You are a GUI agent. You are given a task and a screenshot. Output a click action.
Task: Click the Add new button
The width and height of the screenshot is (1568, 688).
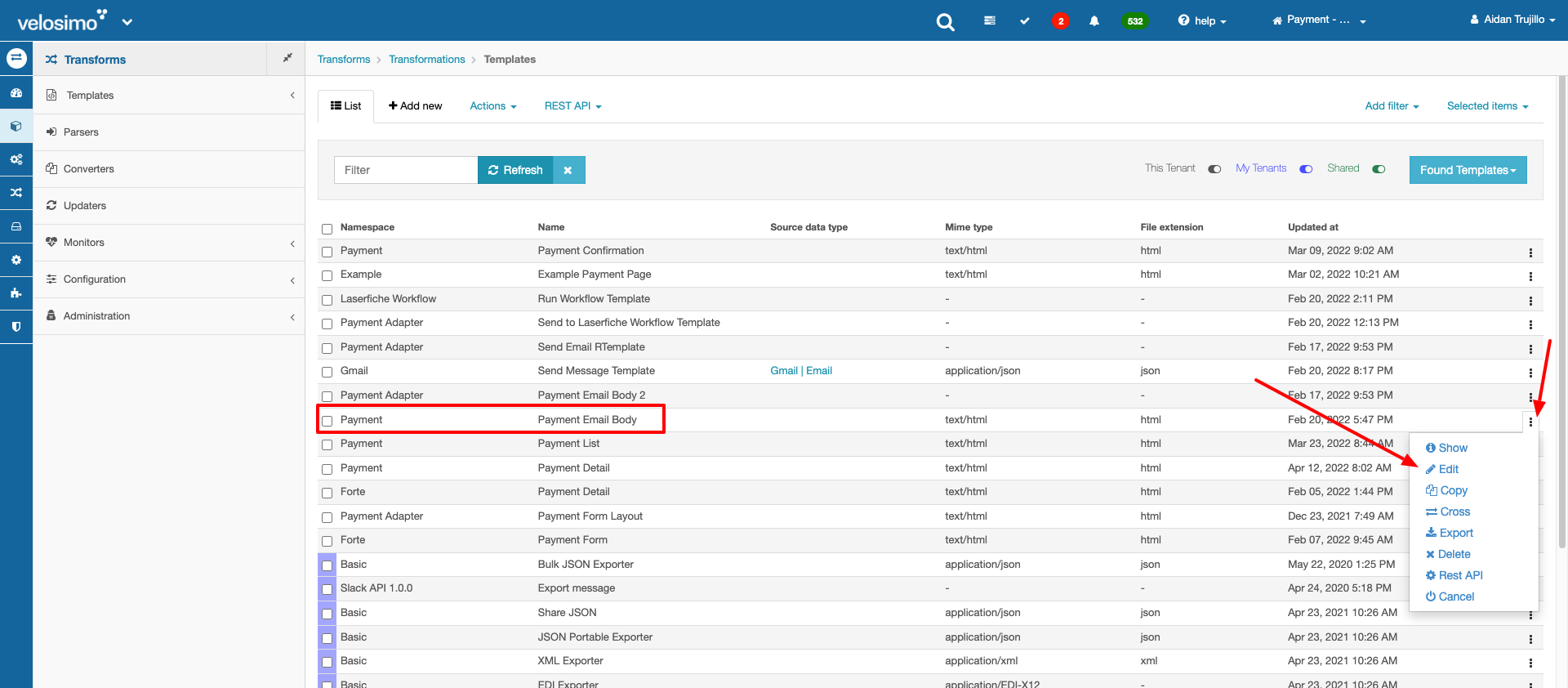pos(415,106)
